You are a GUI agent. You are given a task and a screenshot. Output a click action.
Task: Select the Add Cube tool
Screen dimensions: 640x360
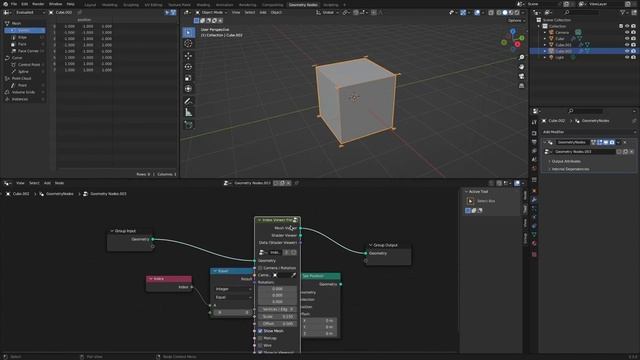(188, 124)
